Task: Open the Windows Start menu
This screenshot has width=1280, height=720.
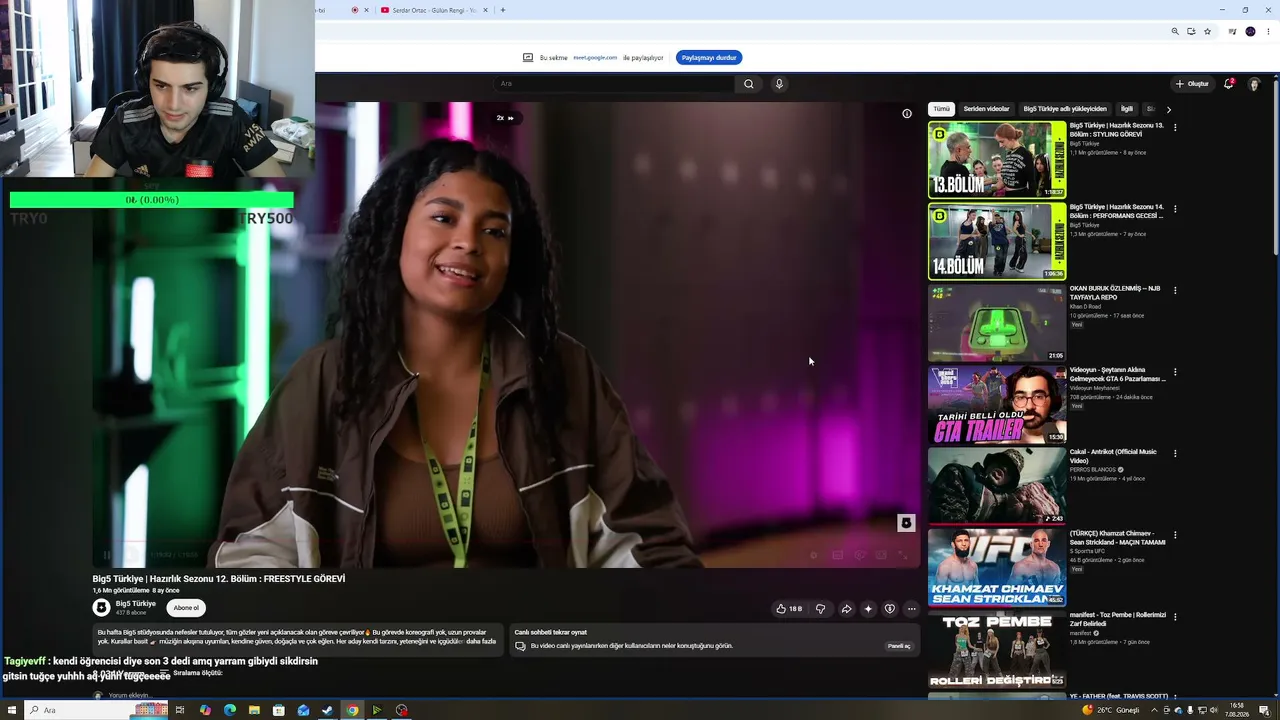Action: coord(12,710)
